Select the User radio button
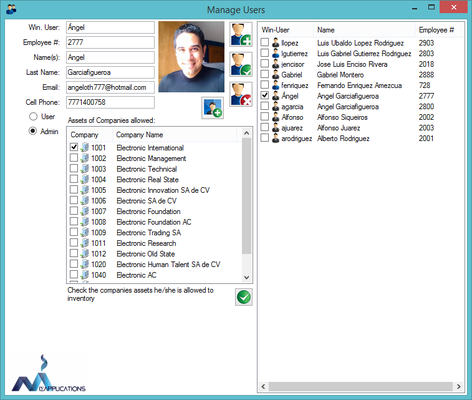Image resolution: width=472 pixels, height=400 pixels. 33,116
